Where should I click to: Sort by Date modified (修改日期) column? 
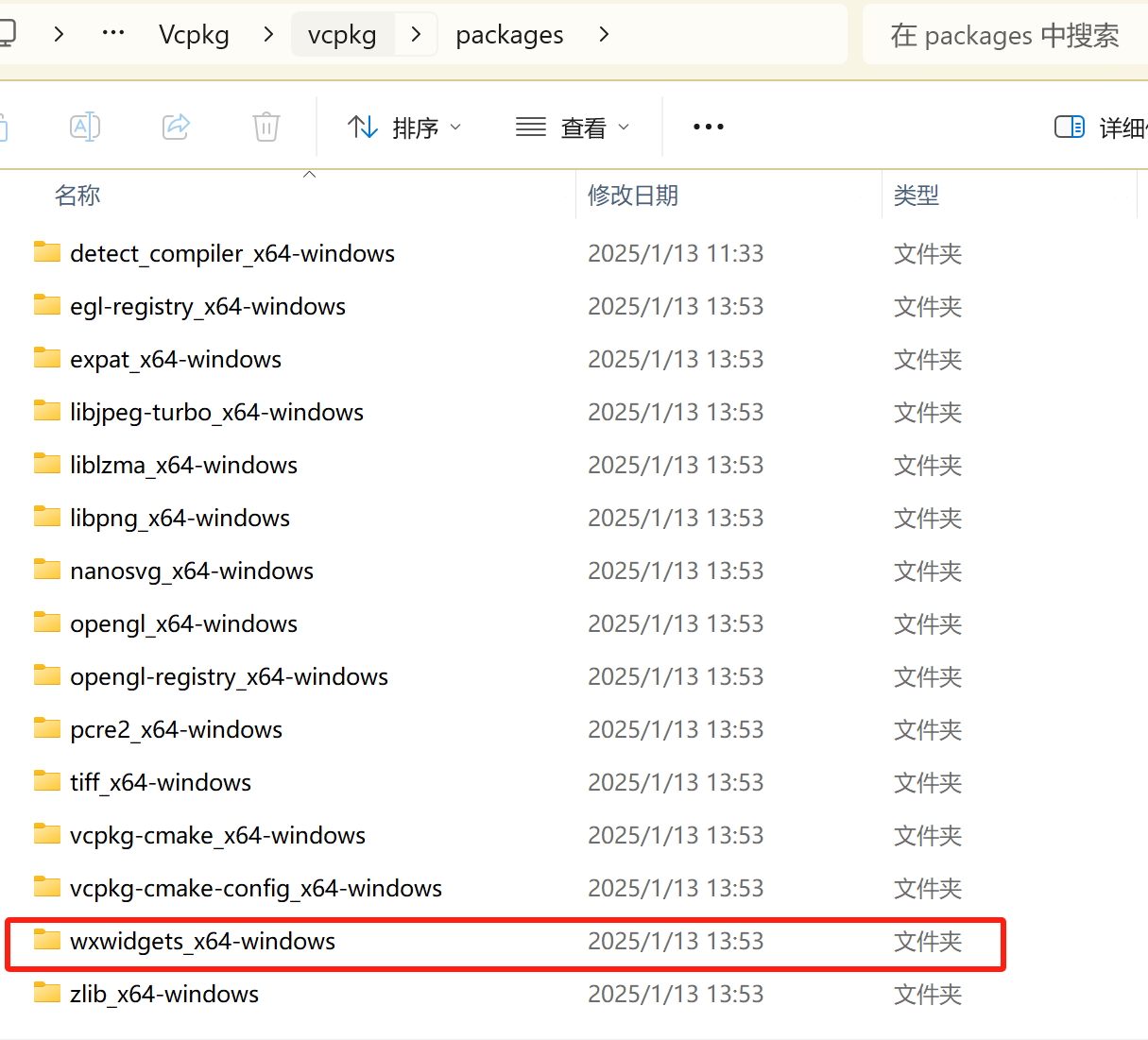click(x=633, y=196)
